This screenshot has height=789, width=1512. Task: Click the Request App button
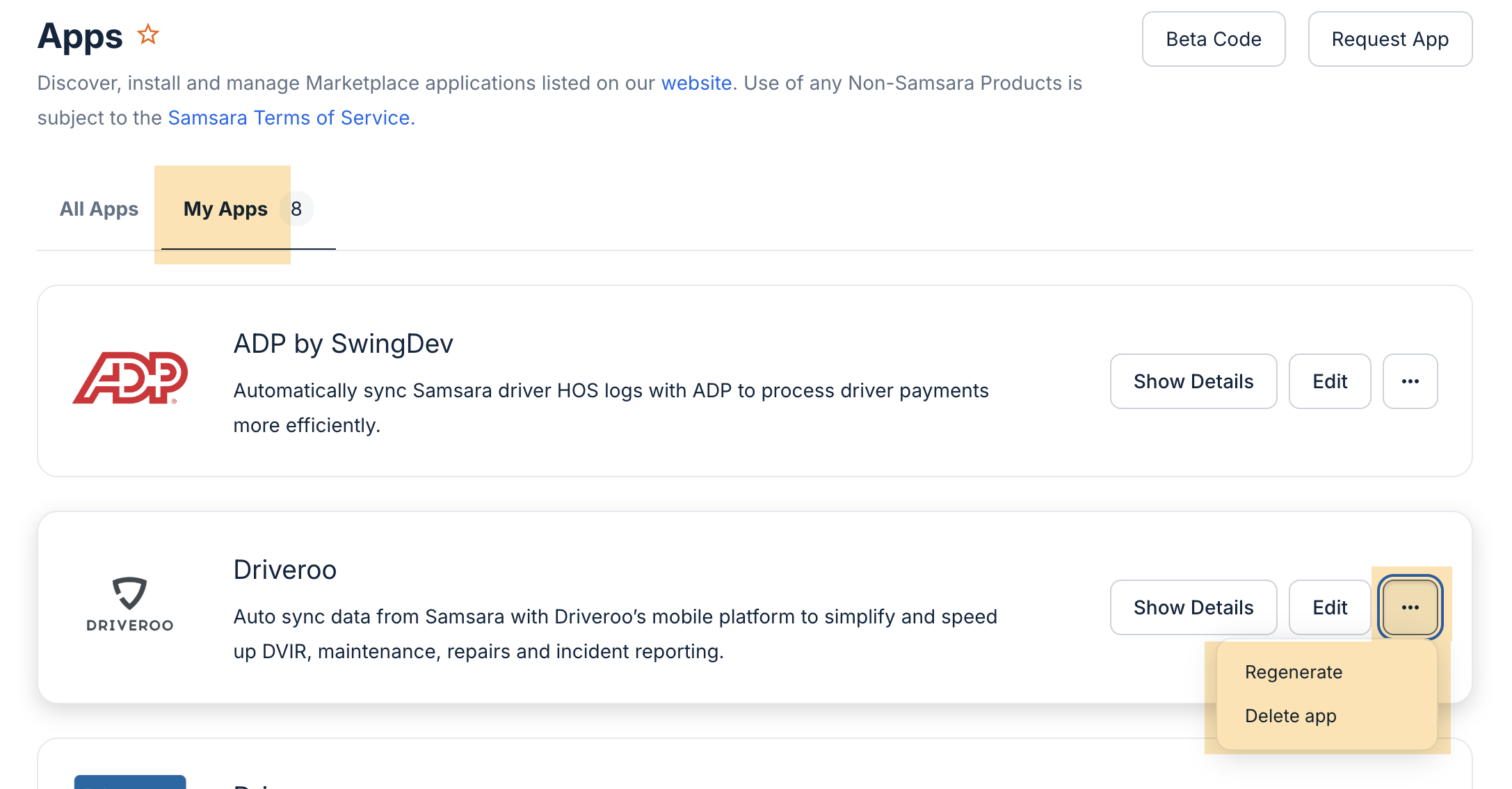tap(1390, 39)
